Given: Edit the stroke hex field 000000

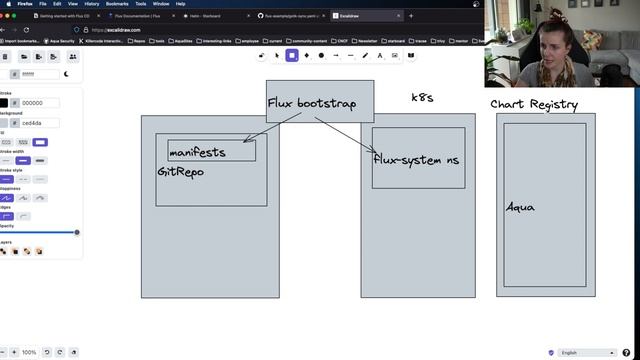Looking at the screenshot, I should click(40, 103).
